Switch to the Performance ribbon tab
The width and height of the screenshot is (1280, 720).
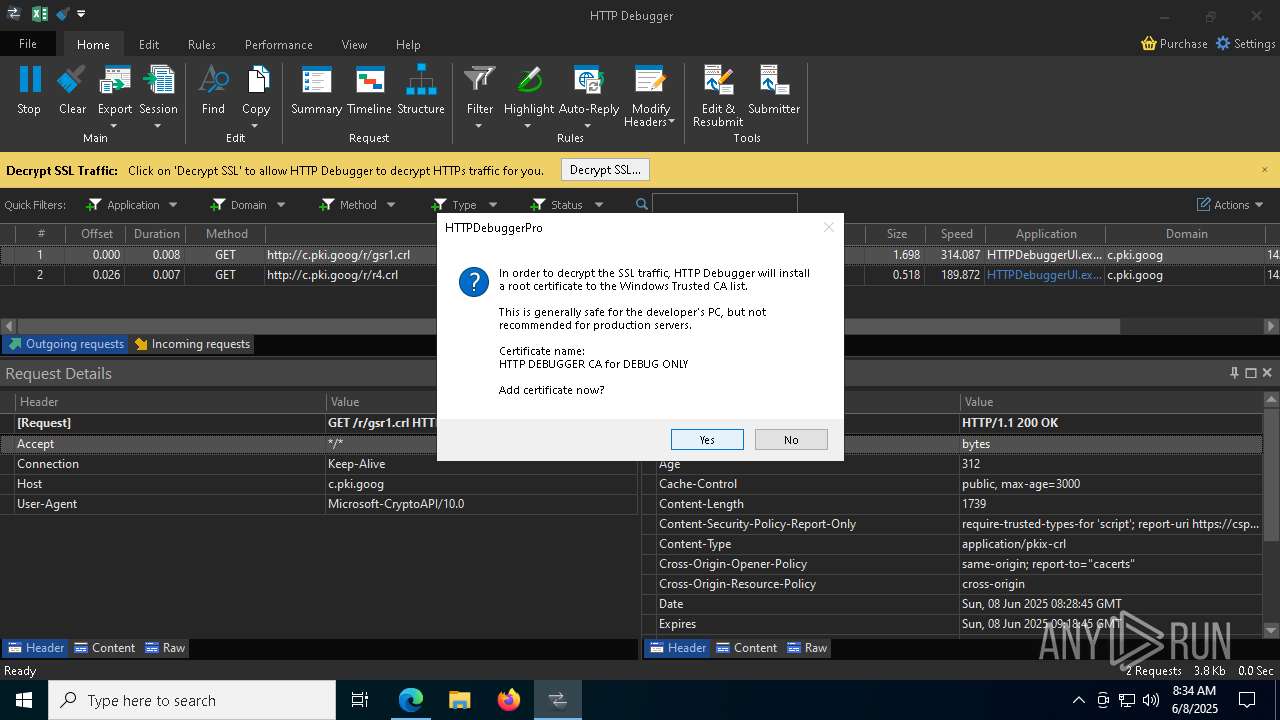pos(279,44)
